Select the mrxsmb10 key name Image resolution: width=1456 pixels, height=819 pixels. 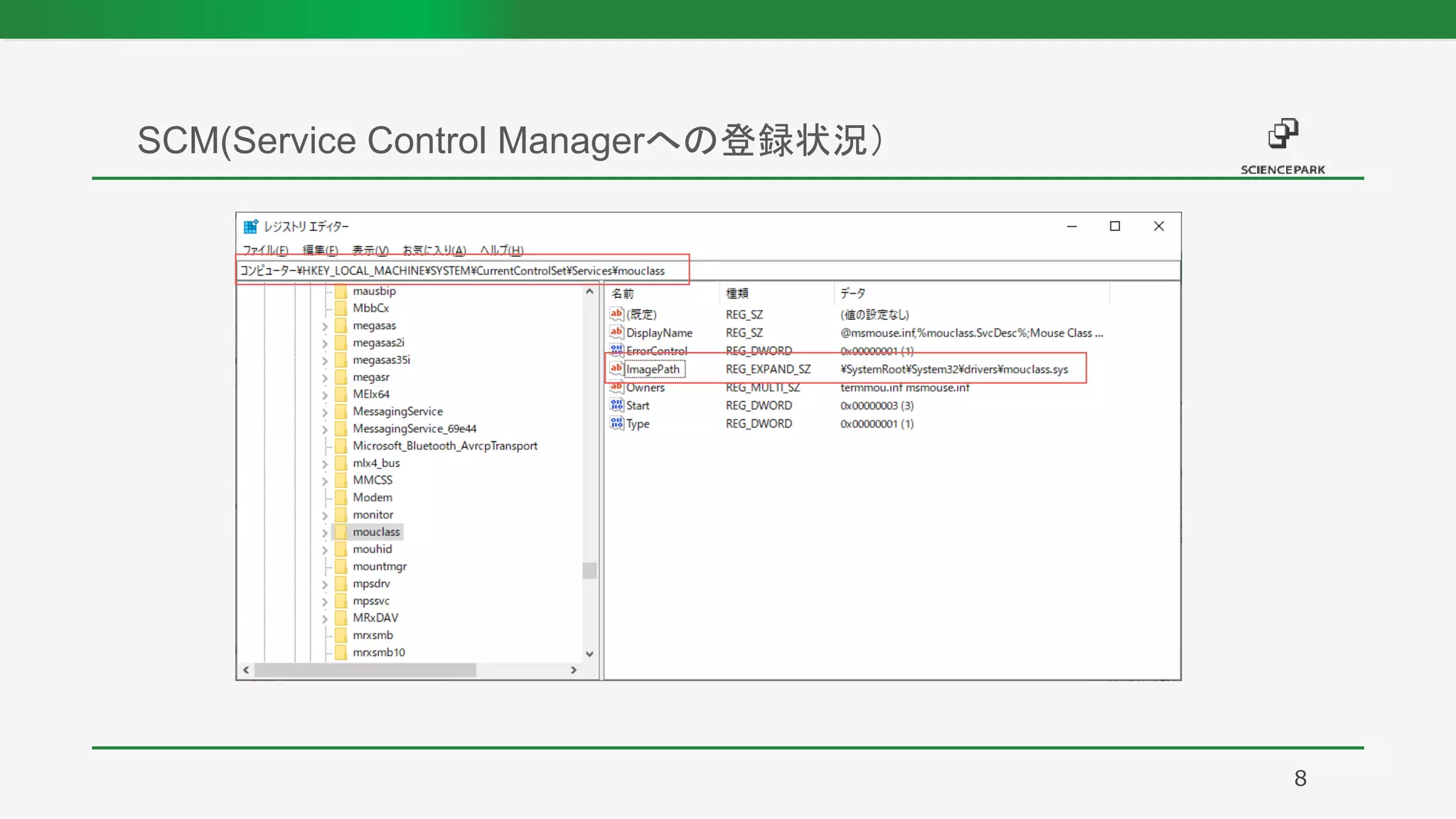(379, 652)
